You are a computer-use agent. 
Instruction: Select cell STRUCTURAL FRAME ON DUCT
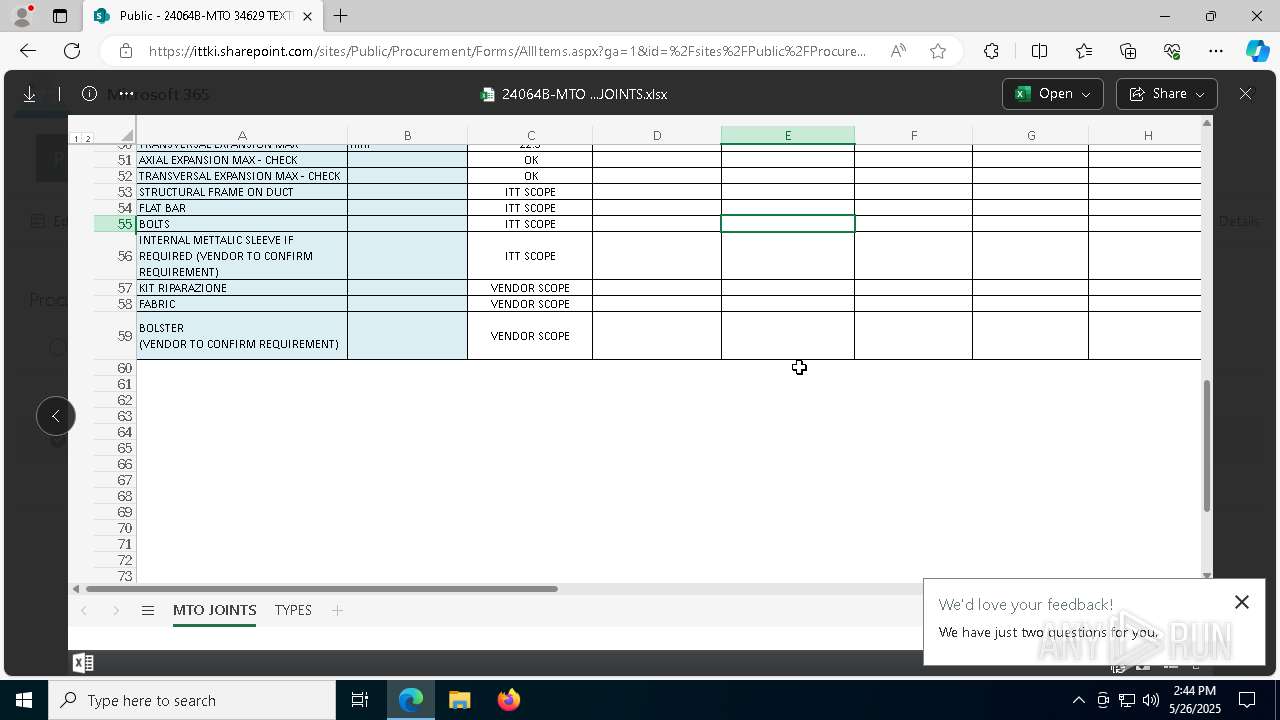tap(242, 192)
